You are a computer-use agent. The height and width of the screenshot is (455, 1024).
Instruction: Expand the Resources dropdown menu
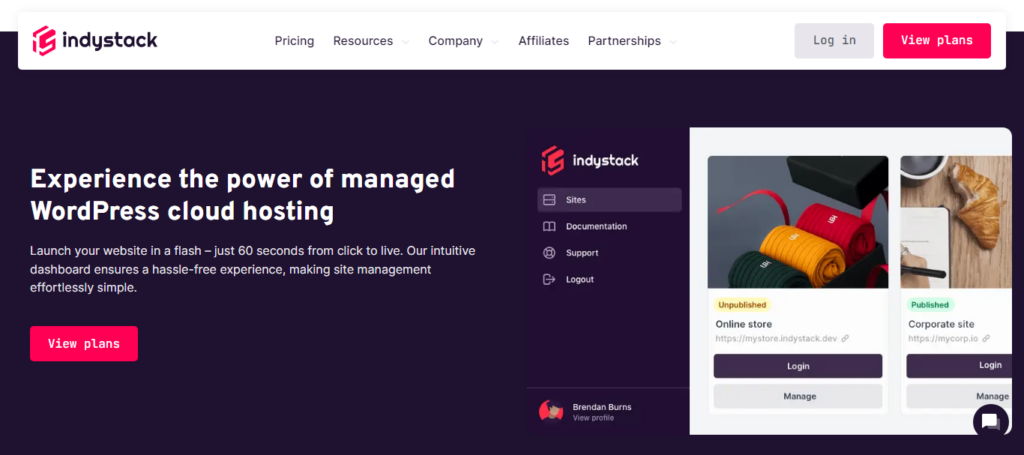click(371, 41)
